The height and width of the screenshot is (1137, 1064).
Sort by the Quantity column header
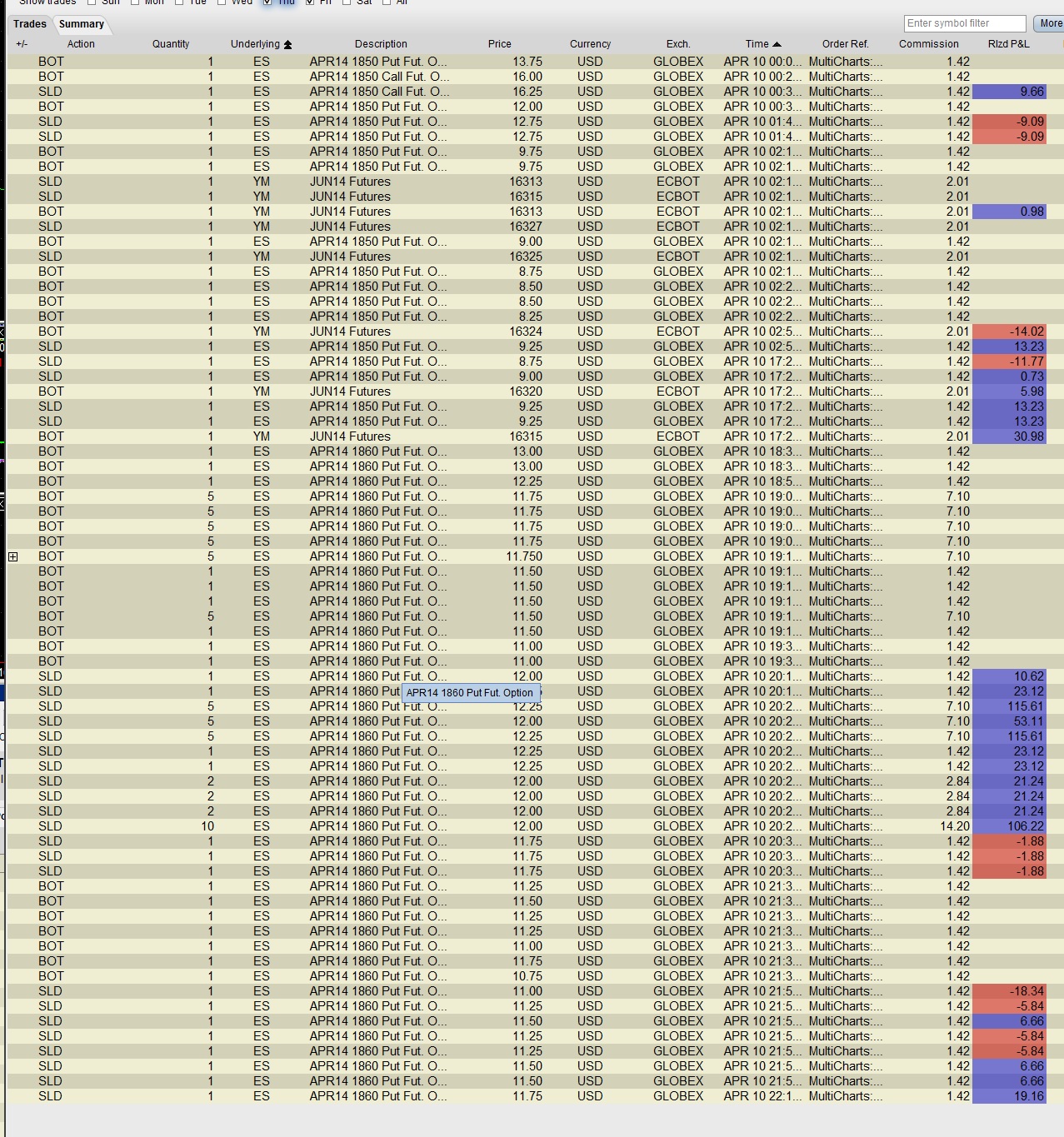tap(171, 44)
